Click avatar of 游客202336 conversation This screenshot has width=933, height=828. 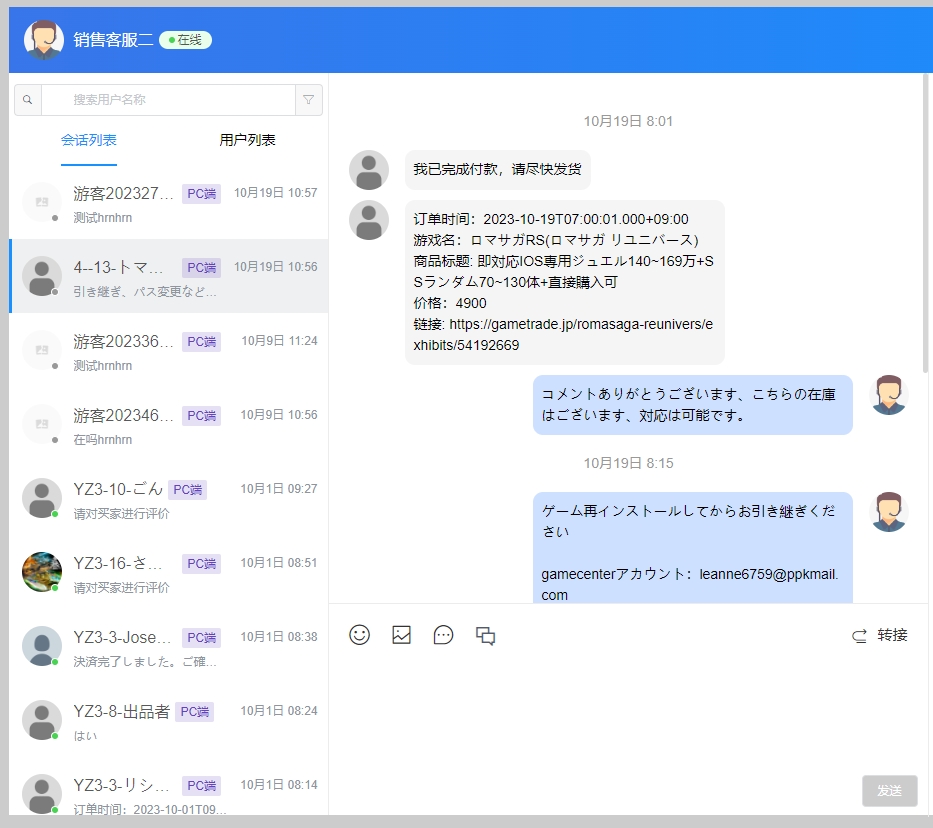coord(42,350)
